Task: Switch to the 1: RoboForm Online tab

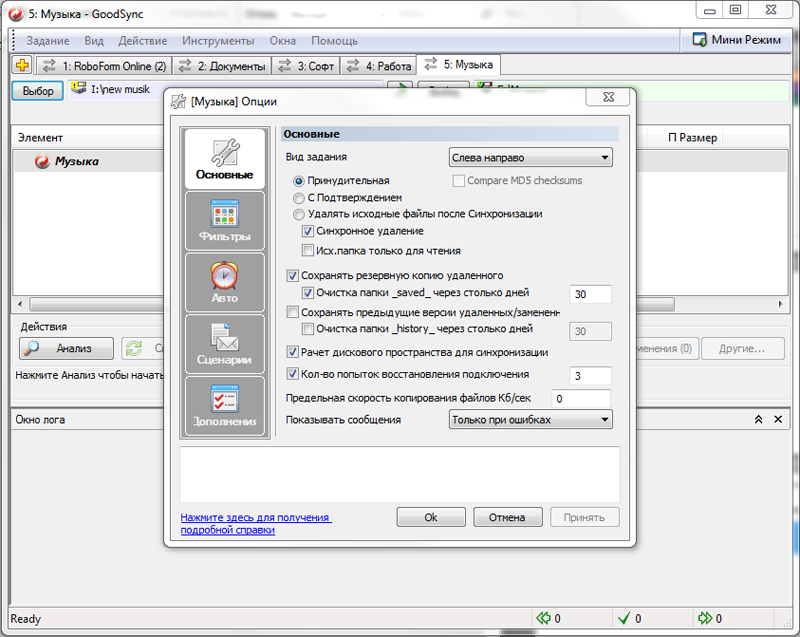Action: coord(104,66)
